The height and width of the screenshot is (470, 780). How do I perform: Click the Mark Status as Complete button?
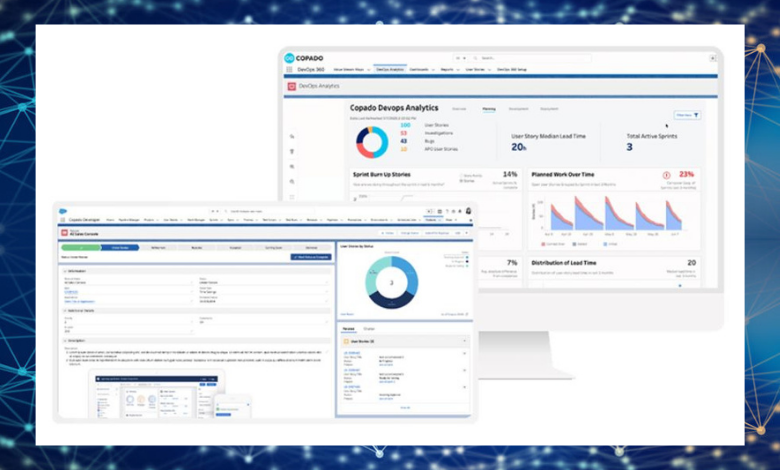pyautogui.click(x=311, y=257)
